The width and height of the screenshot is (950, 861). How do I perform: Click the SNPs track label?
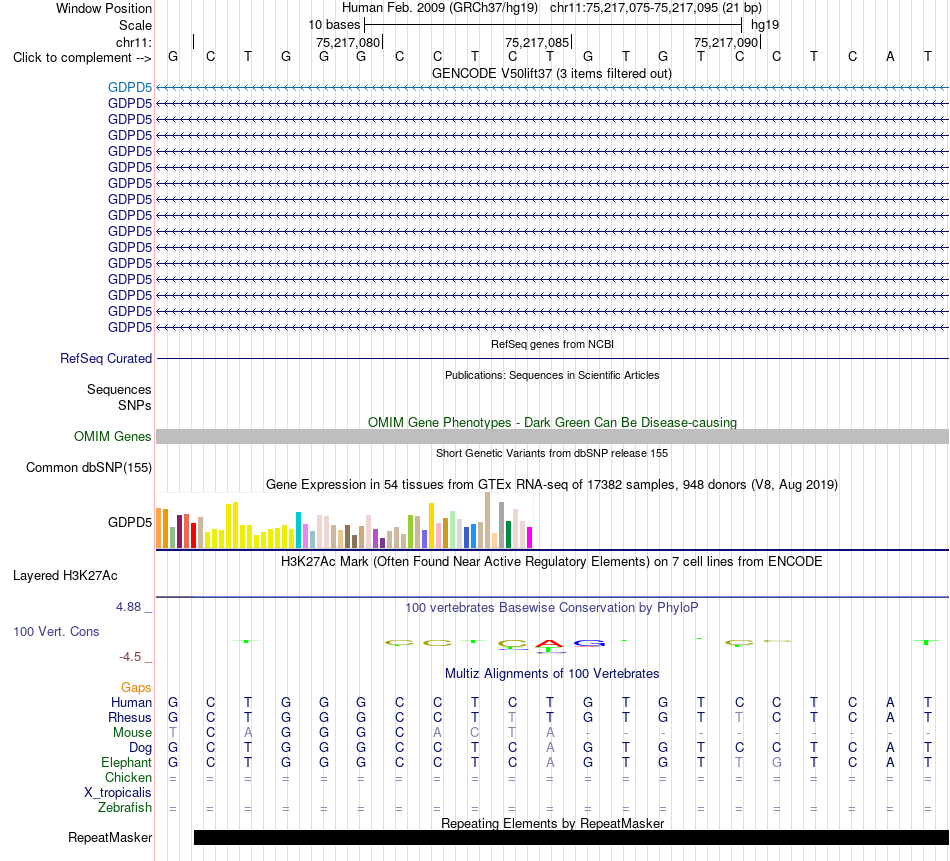coord(135,405)
